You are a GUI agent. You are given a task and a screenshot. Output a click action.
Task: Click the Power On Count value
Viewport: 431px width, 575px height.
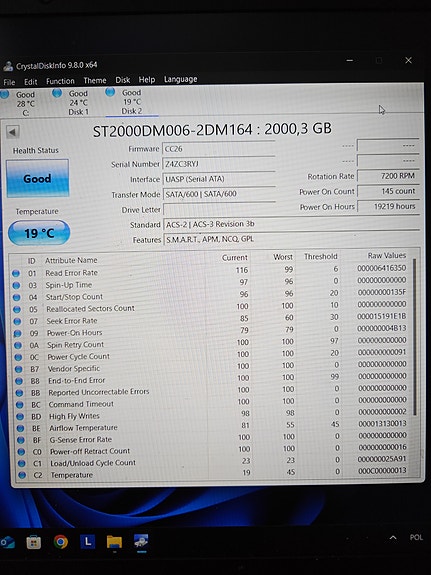(x=388, y=191)
